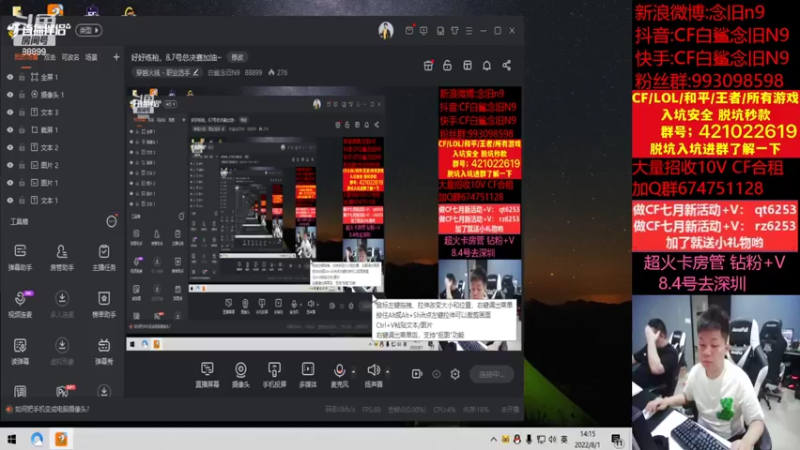This screenshot has width=800, height=450.
Task: Select the 图片 2 source row
Action: tap(62, 165)
